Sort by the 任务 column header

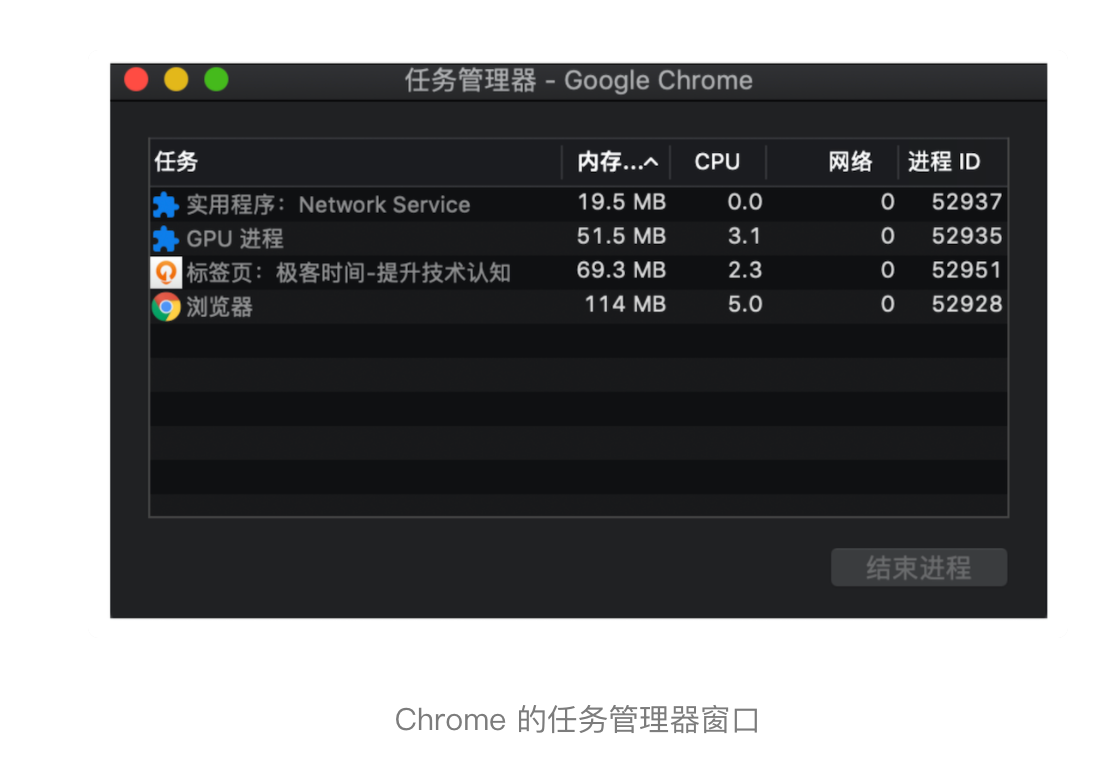(176, 161)
